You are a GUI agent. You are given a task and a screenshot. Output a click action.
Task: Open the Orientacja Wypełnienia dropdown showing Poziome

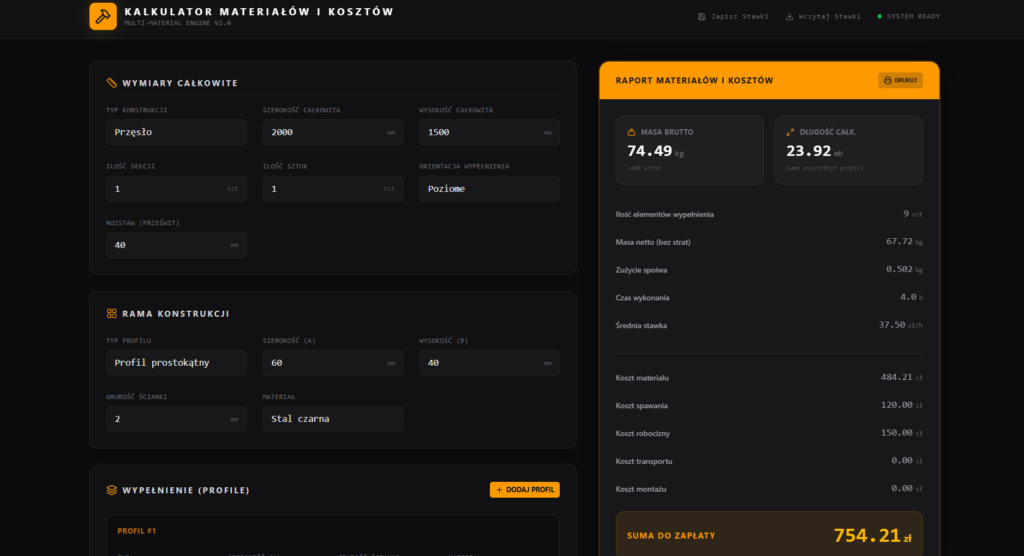pos(489,189)
